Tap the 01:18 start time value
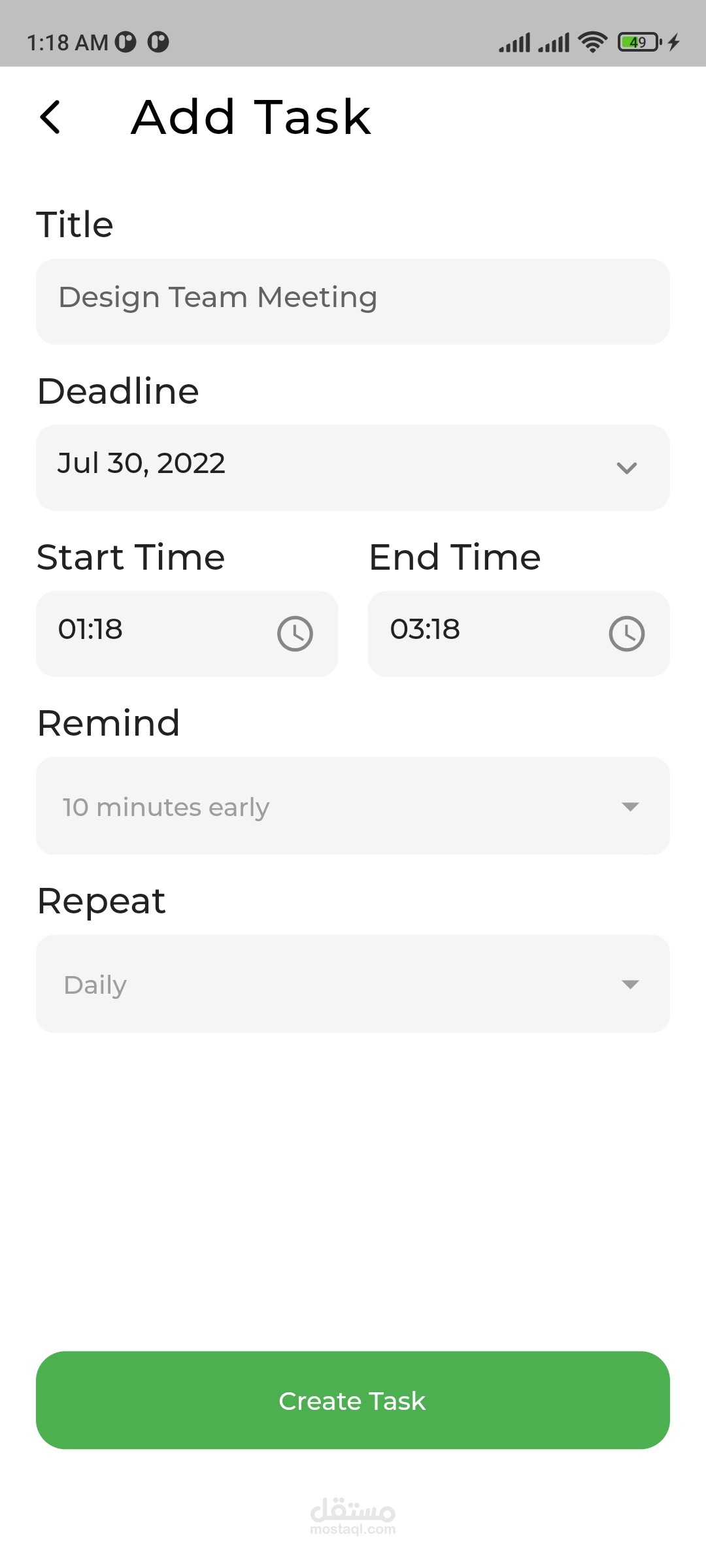 (x=90, y=629)
